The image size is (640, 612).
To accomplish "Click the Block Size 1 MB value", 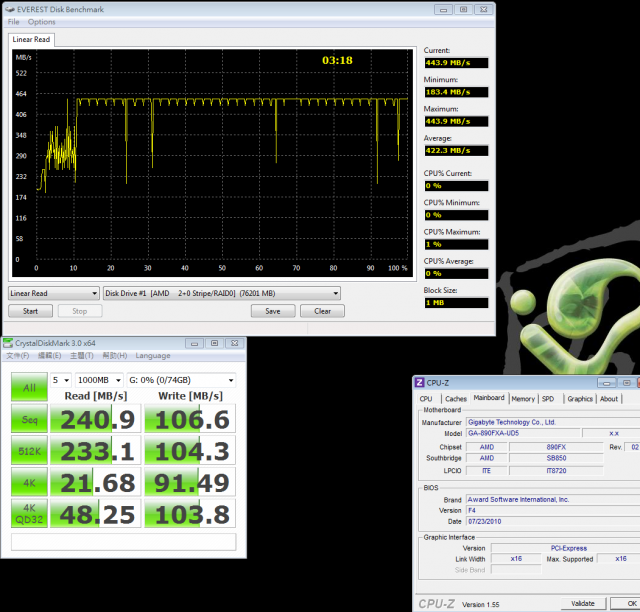I will tap(456, 303).
